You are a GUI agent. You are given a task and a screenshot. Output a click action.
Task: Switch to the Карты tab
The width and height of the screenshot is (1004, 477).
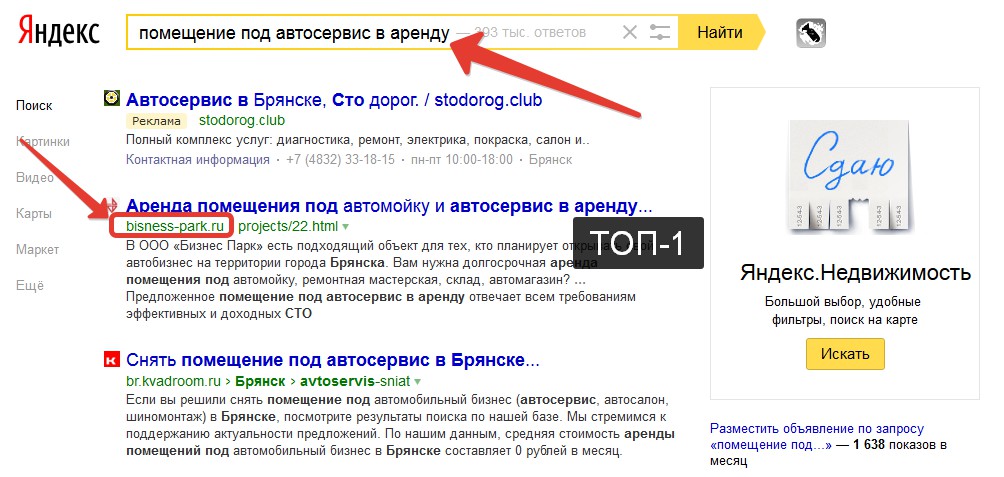34,214
